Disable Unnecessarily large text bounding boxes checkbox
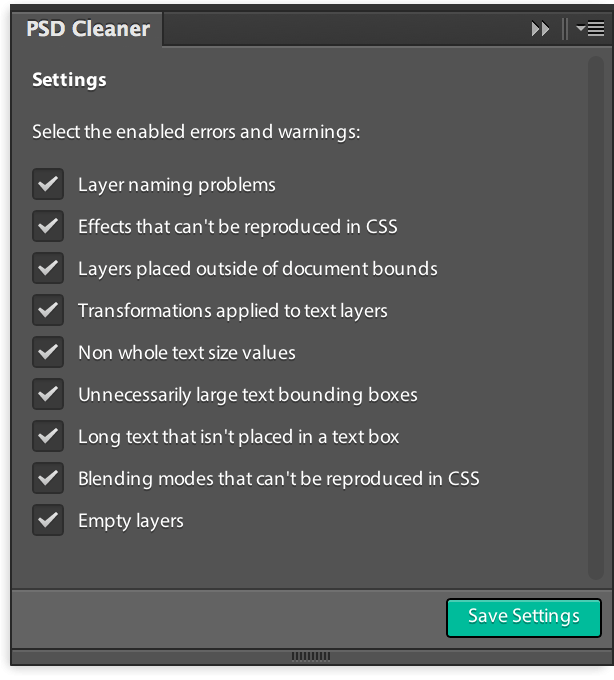 (48, 394)
